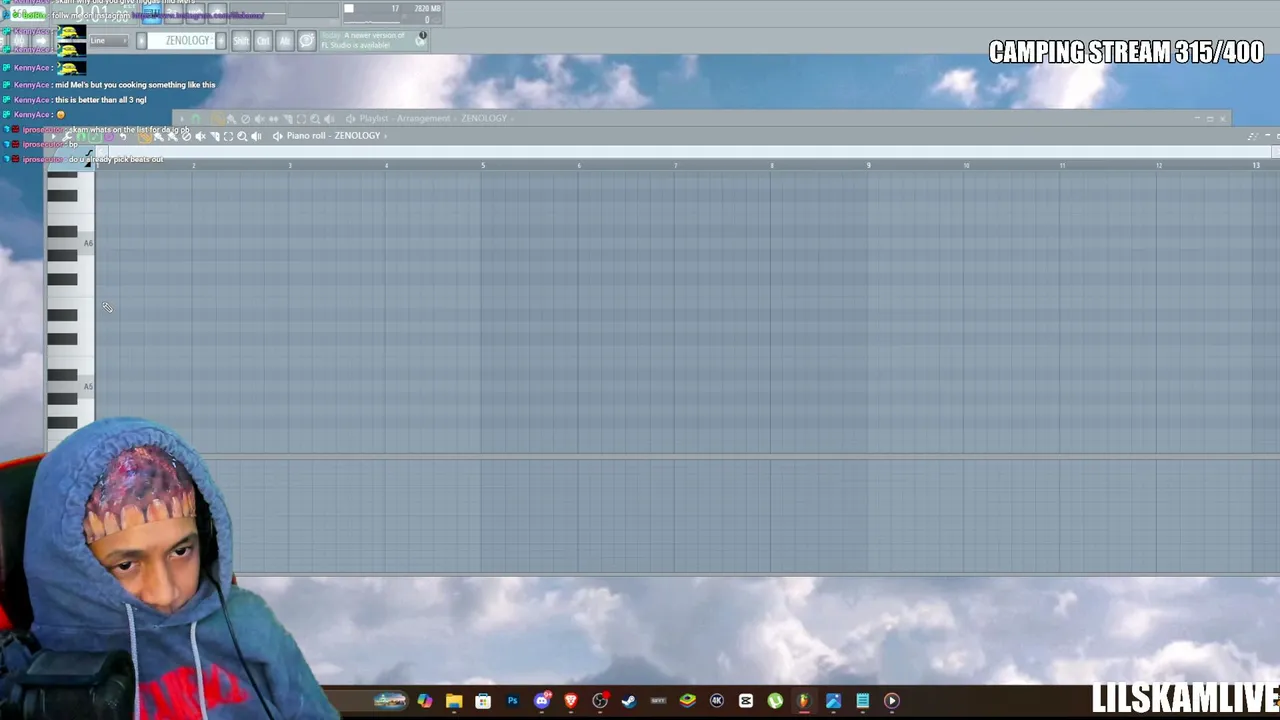The image size is (1280, 720).
Task: Open the Piano roll stamp tool
Action: tap(95, 136)
